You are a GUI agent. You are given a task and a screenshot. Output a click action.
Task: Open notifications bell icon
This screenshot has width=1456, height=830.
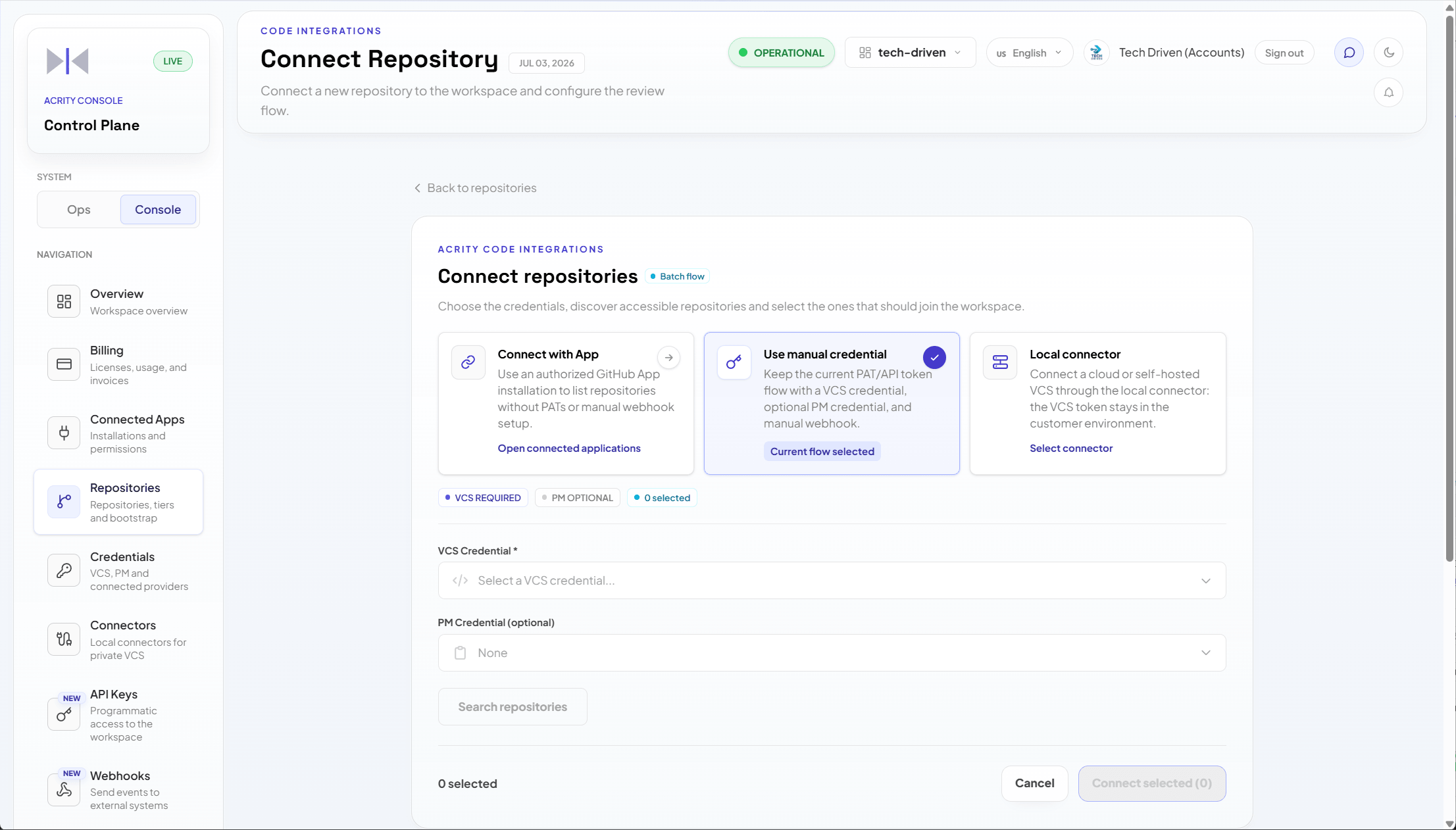(1388, 92)
